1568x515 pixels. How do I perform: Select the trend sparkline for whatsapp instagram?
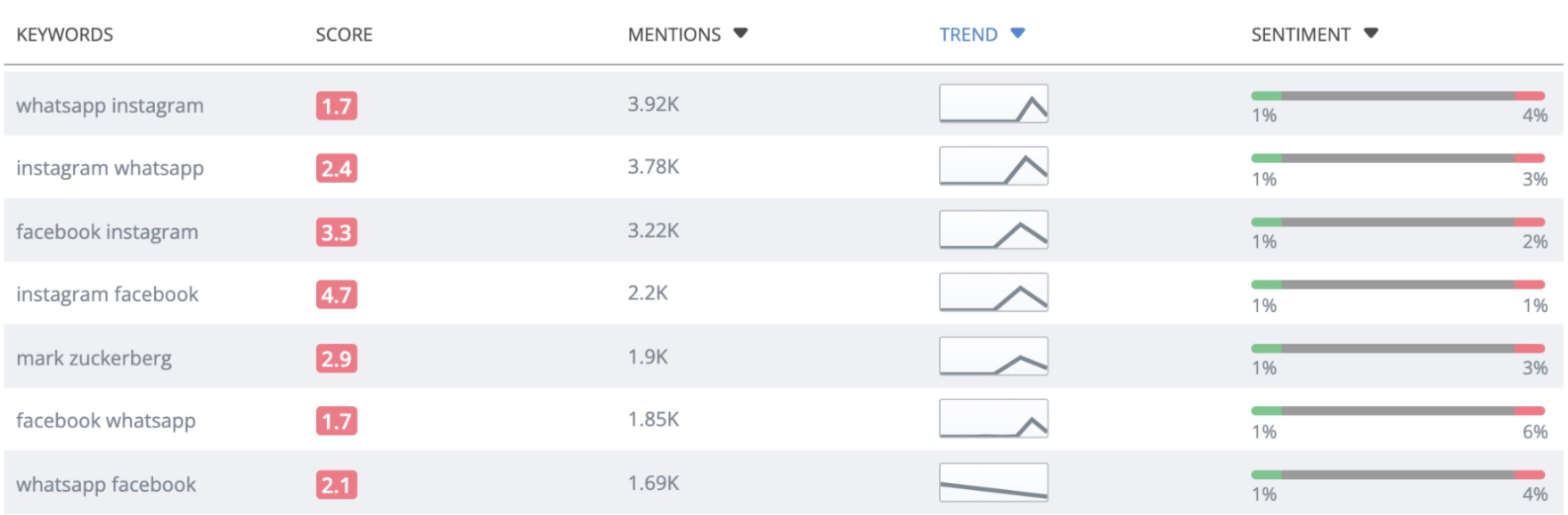(x=992, y=104)
